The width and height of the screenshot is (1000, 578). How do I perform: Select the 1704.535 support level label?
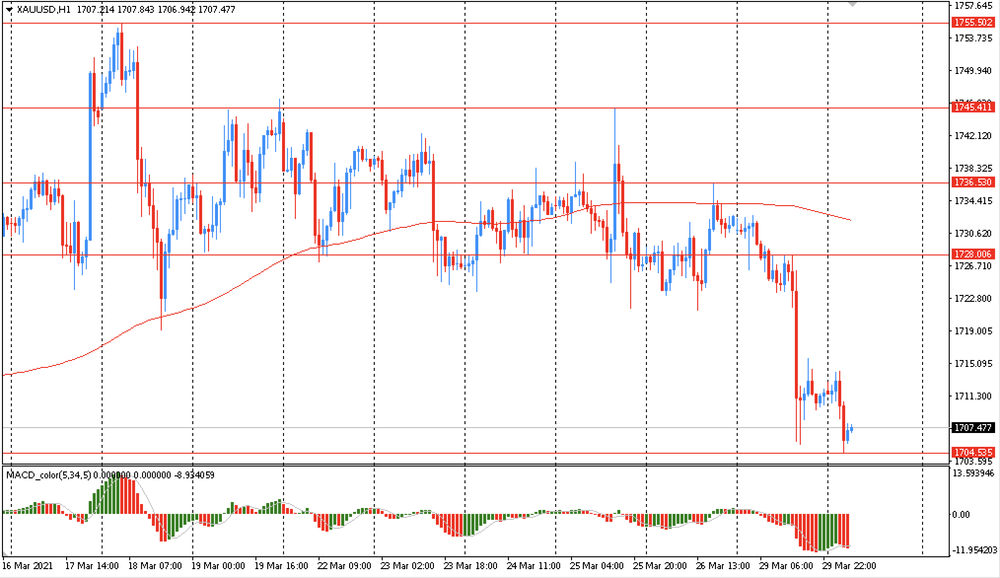click(x=971, y=452)
